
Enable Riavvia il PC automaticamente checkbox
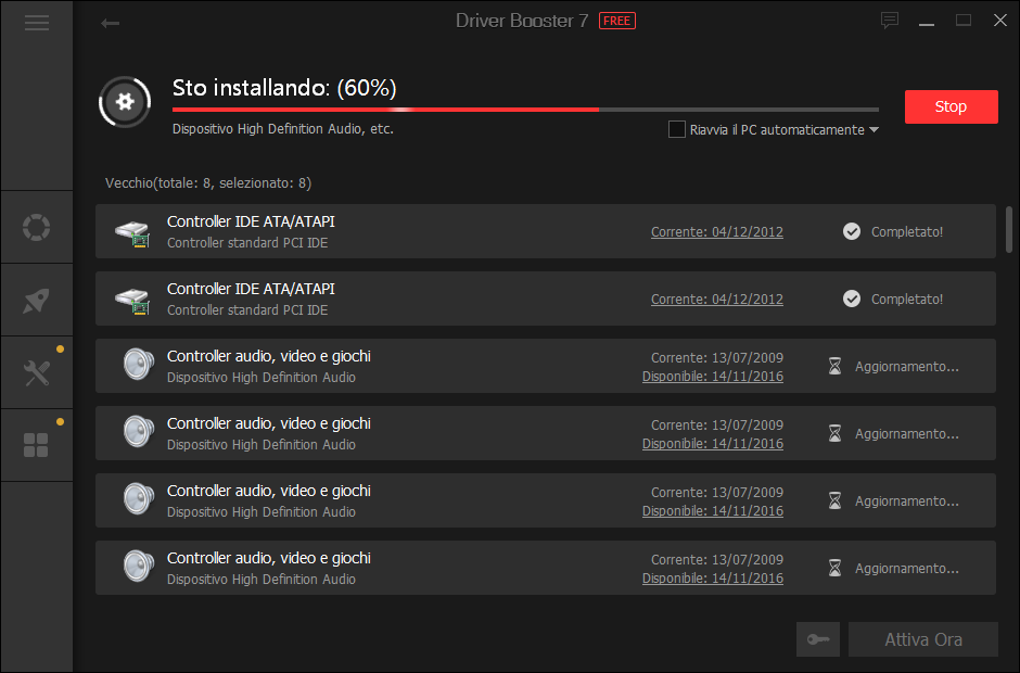(677, 129)
